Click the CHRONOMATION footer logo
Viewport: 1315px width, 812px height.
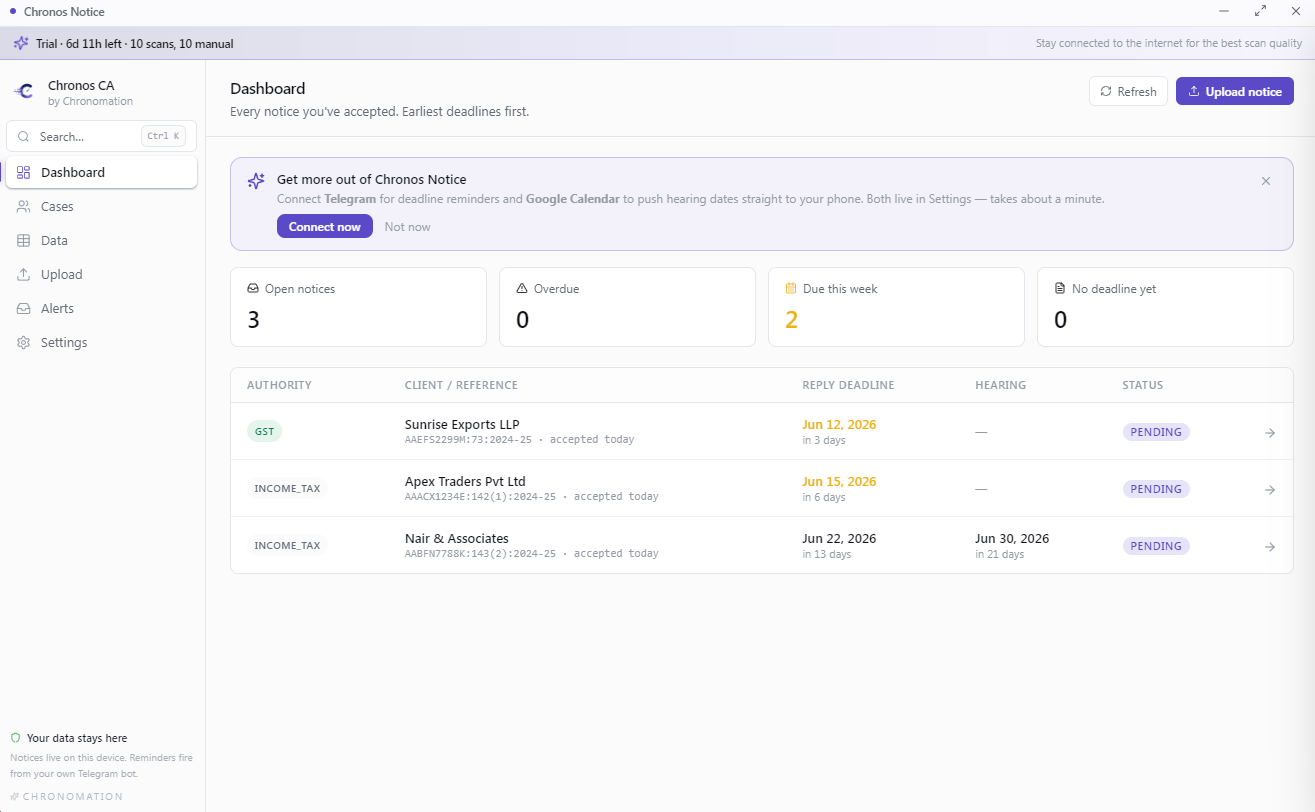[66, 797]
